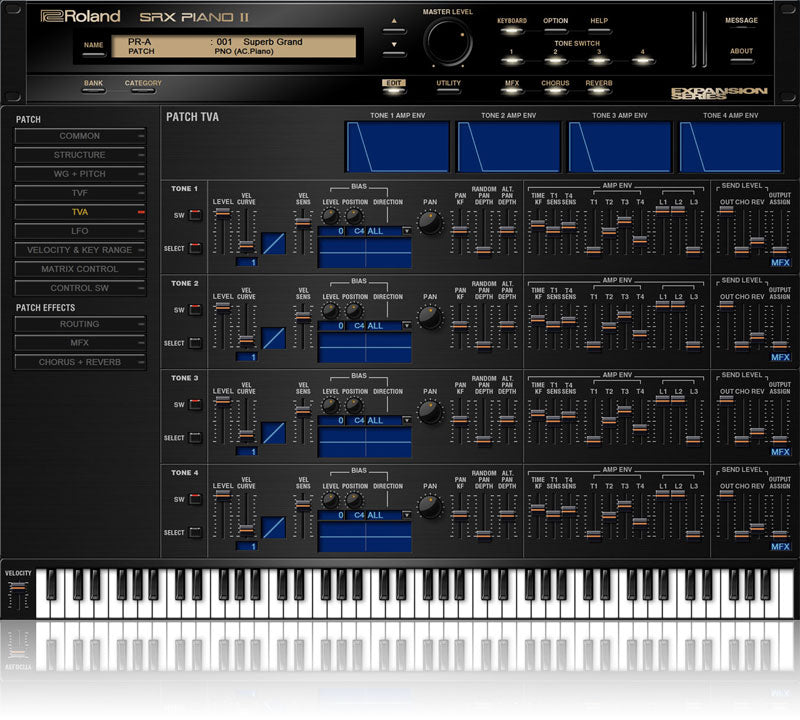Click the Tone 3 pan knob
Viewport: 800px width, 720px height.
[430, 413]
